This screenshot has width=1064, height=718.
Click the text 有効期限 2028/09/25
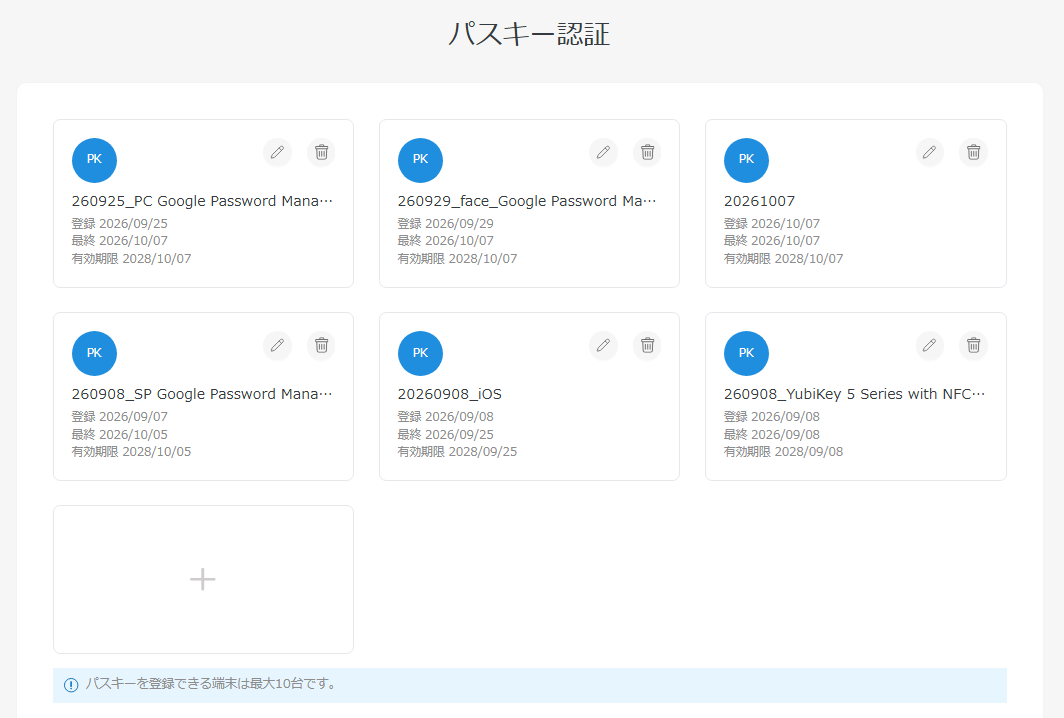[x=457, y=451]
